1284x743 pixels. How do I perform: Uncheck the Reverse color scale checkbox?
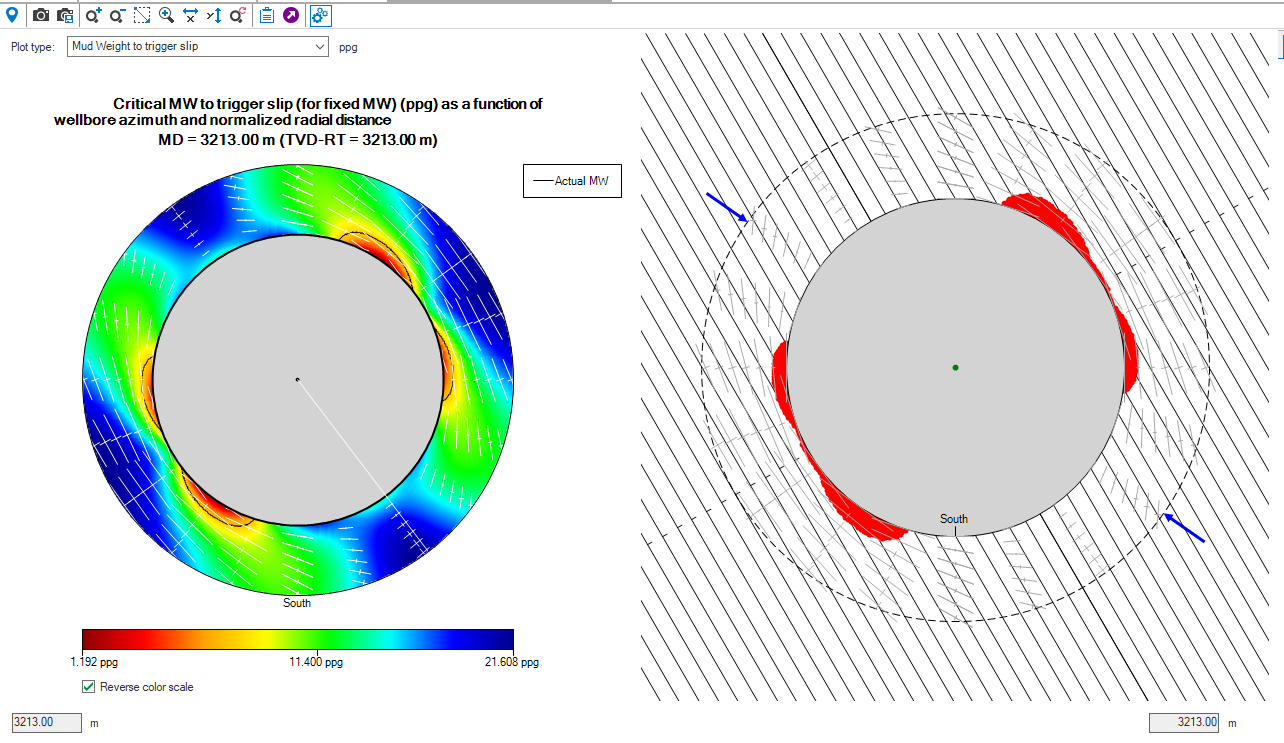[89, 687]
